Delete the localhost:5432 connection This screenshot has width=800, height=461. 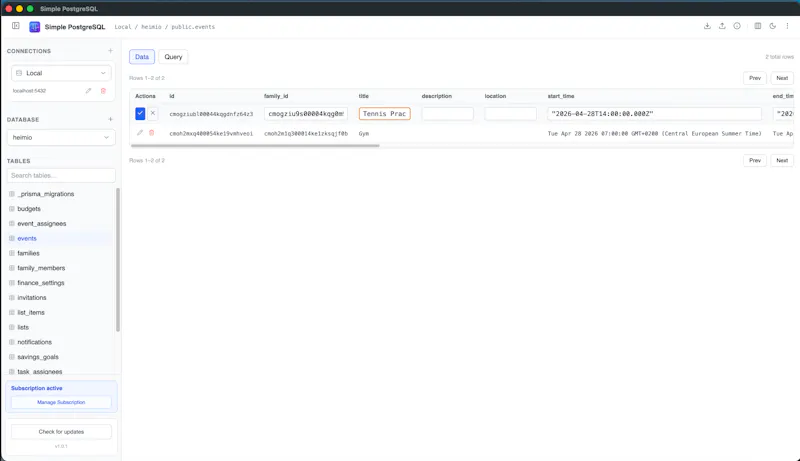point(103,91)
